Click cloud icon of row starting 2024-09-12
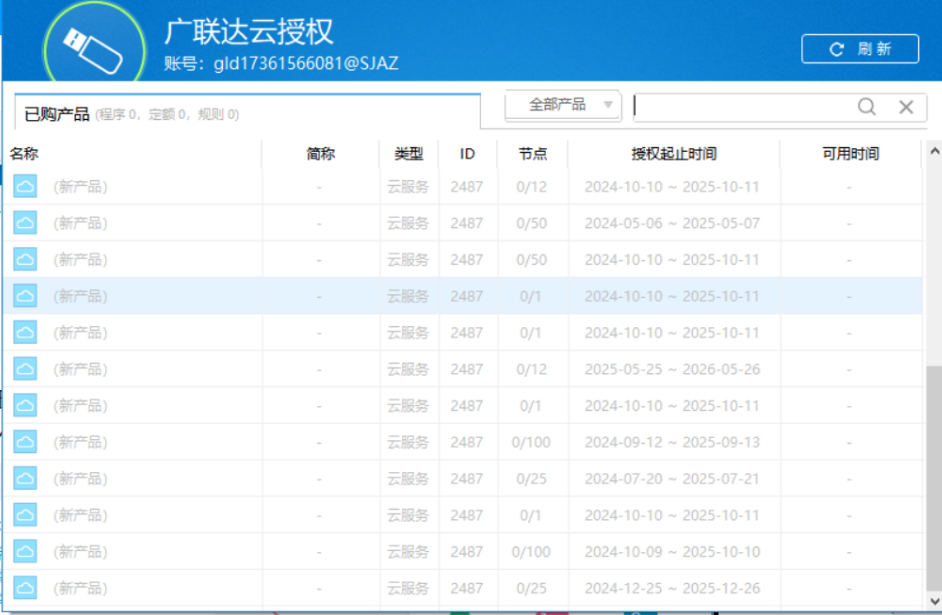This screenshot has width=942, height=615. tap(25, 442)
